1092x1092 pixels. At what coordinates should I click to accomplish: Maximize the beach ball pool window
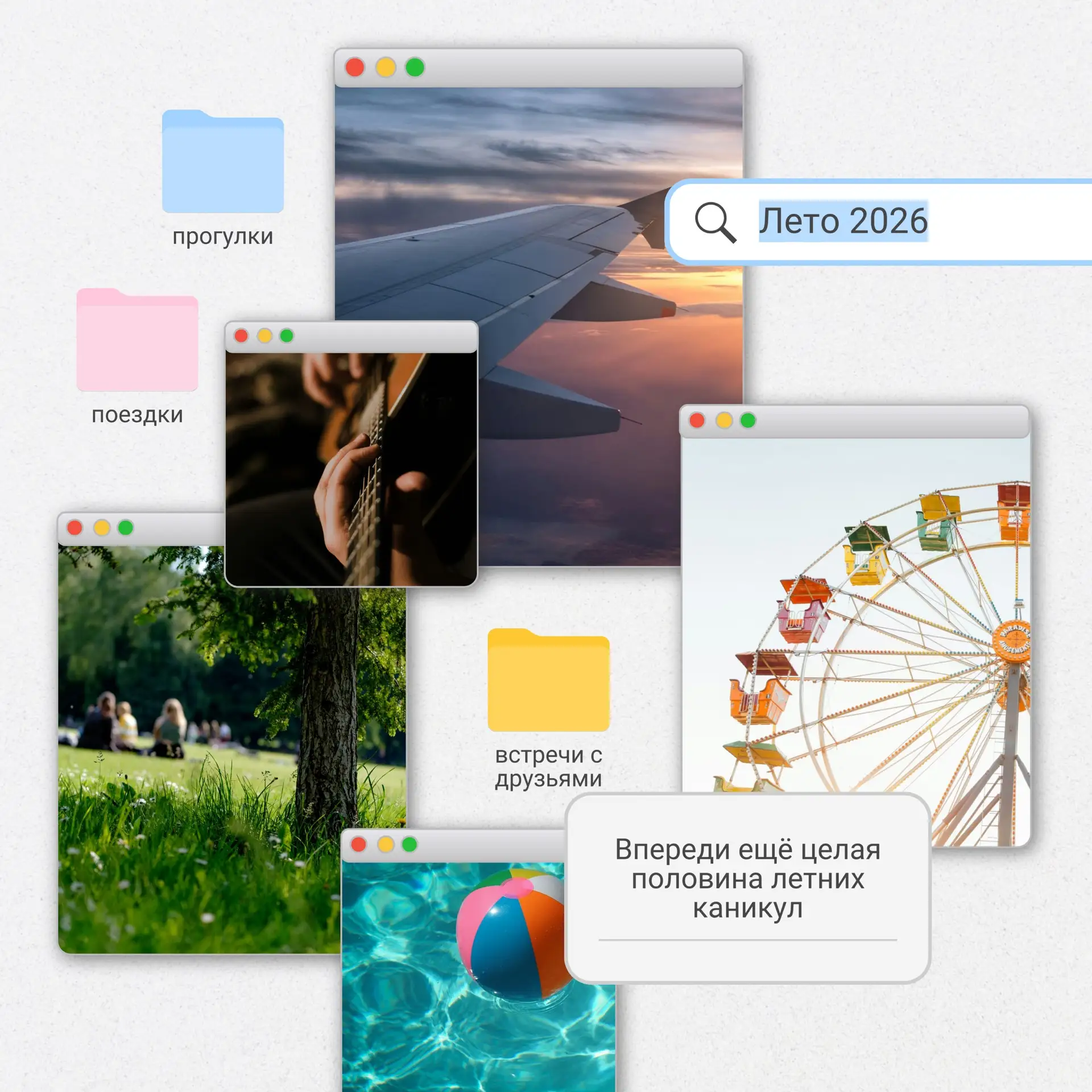click(x=409, y=844)
